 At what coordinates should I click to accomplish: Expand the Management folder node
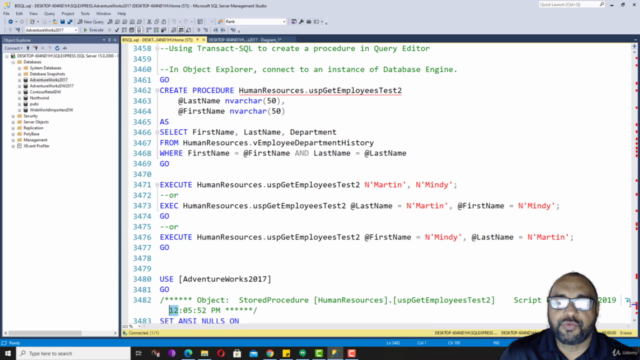13,140
